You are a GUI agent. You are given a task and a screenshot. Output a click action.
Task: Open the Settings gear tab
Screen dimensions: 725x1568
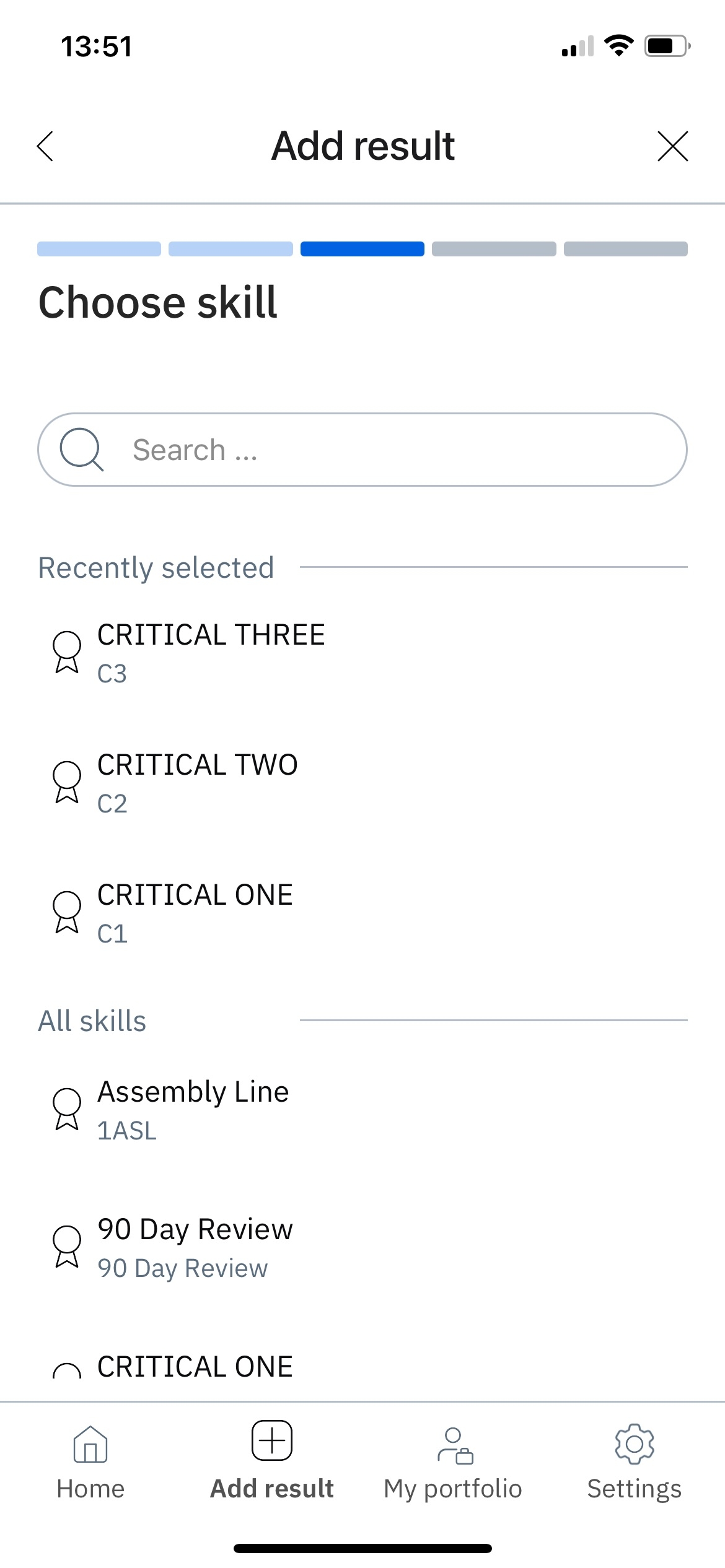[635, 1463]
